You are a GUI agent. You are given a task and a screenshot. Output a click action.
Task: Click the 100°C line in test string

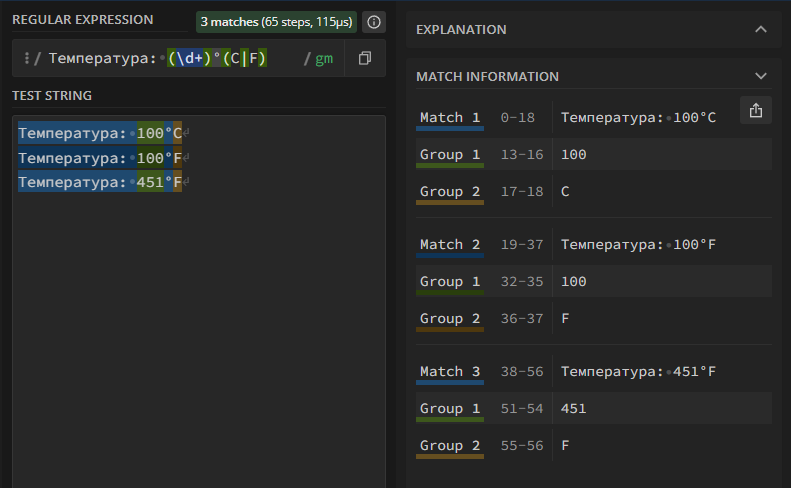pos(100,133)
